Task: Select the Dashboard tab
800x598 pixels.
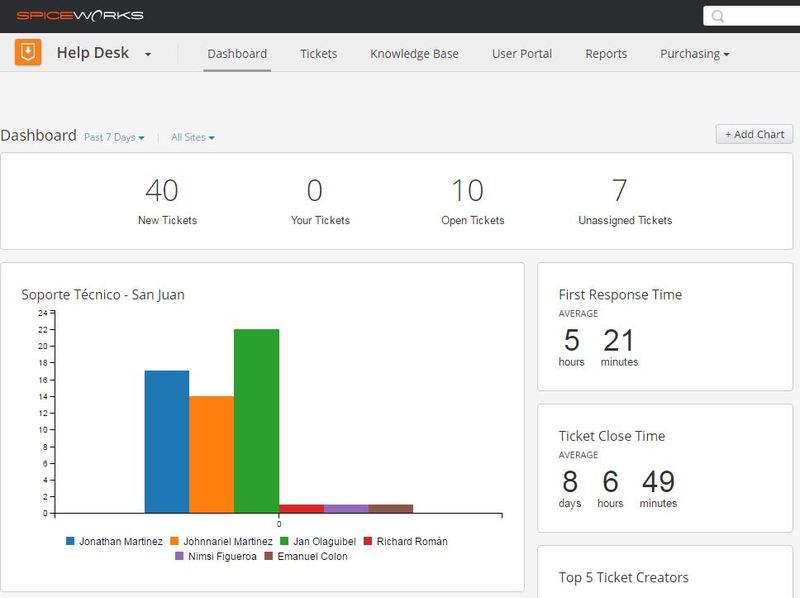Action: click(x=236, y=53)
